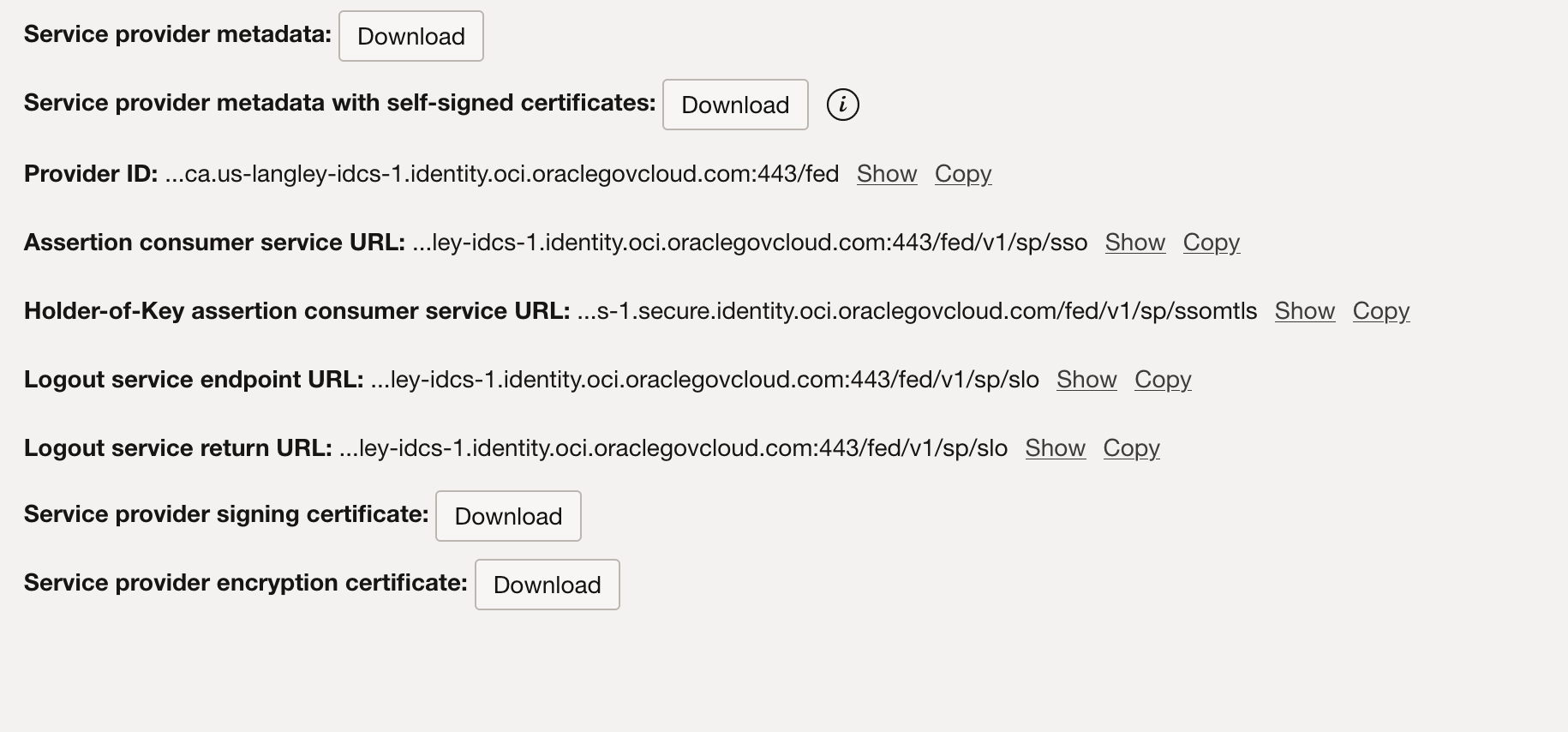This screenshot has width=1568, height=732.
Task: Click the truncated URL ending in /sp/ssomtls
Action: [918, 311]
